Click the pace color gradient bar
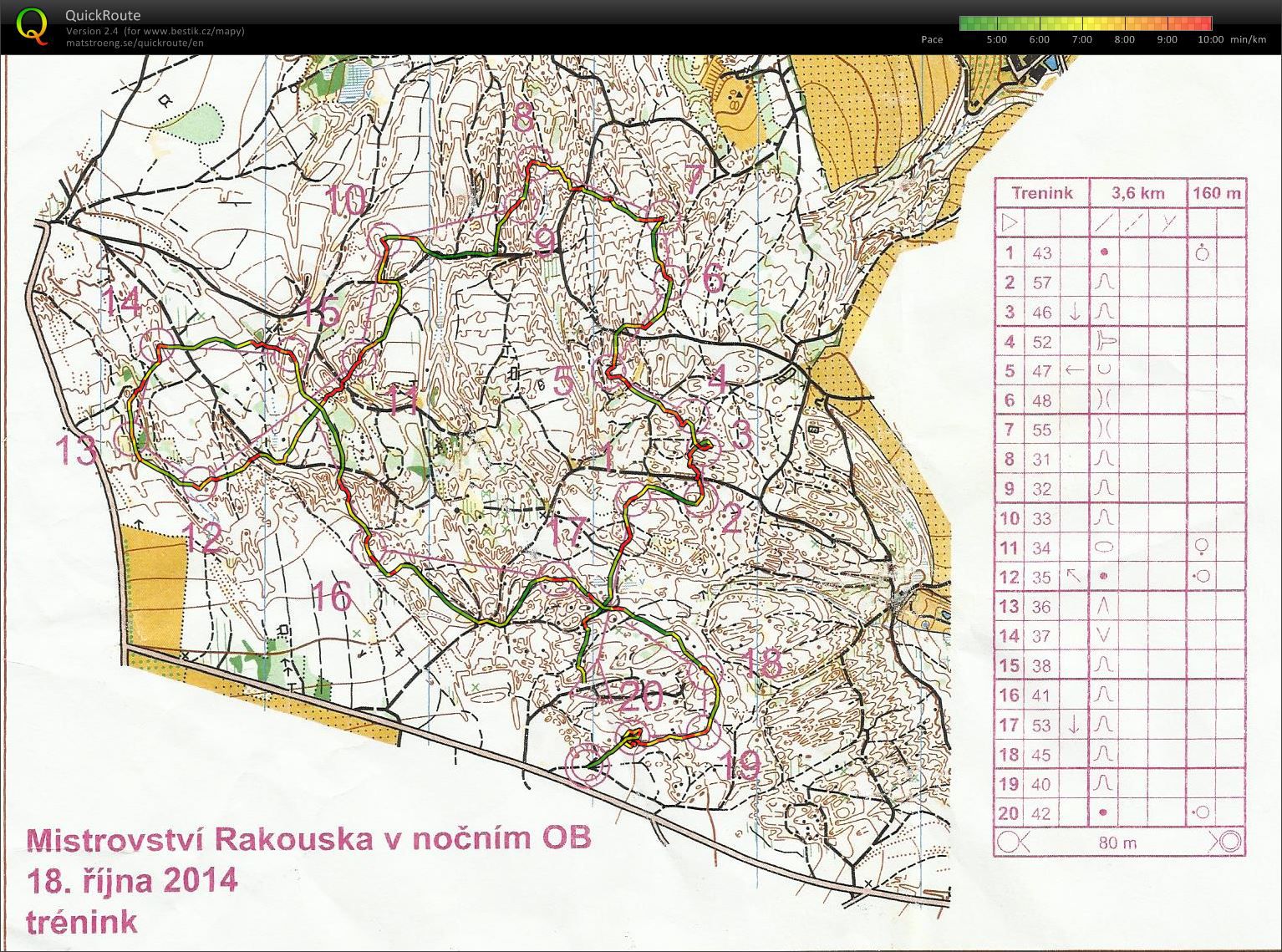The image size is (1282, 952). click(1086, 23)
